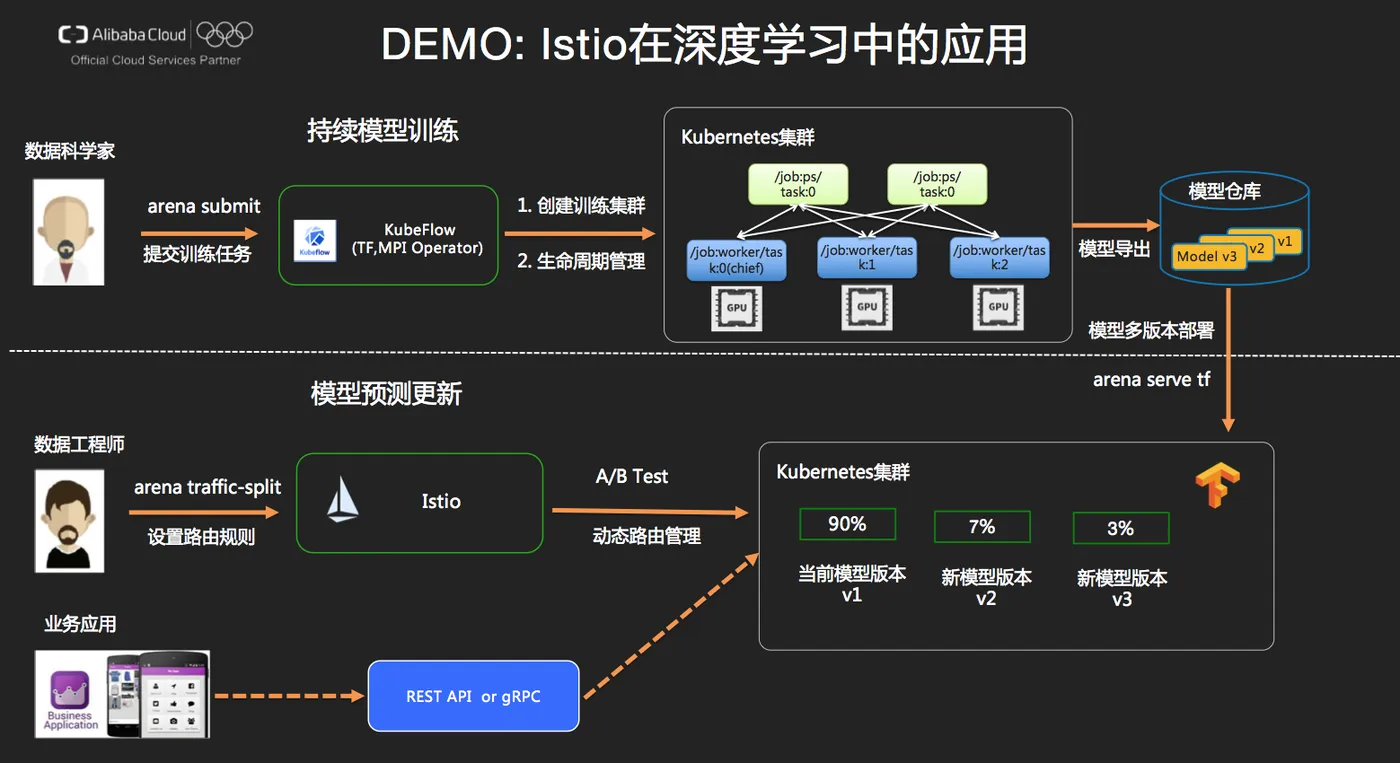Click the Alibaba Cloud logo
The width and height of the screenshot is (1400, 763).
click(x=122, y=35)
